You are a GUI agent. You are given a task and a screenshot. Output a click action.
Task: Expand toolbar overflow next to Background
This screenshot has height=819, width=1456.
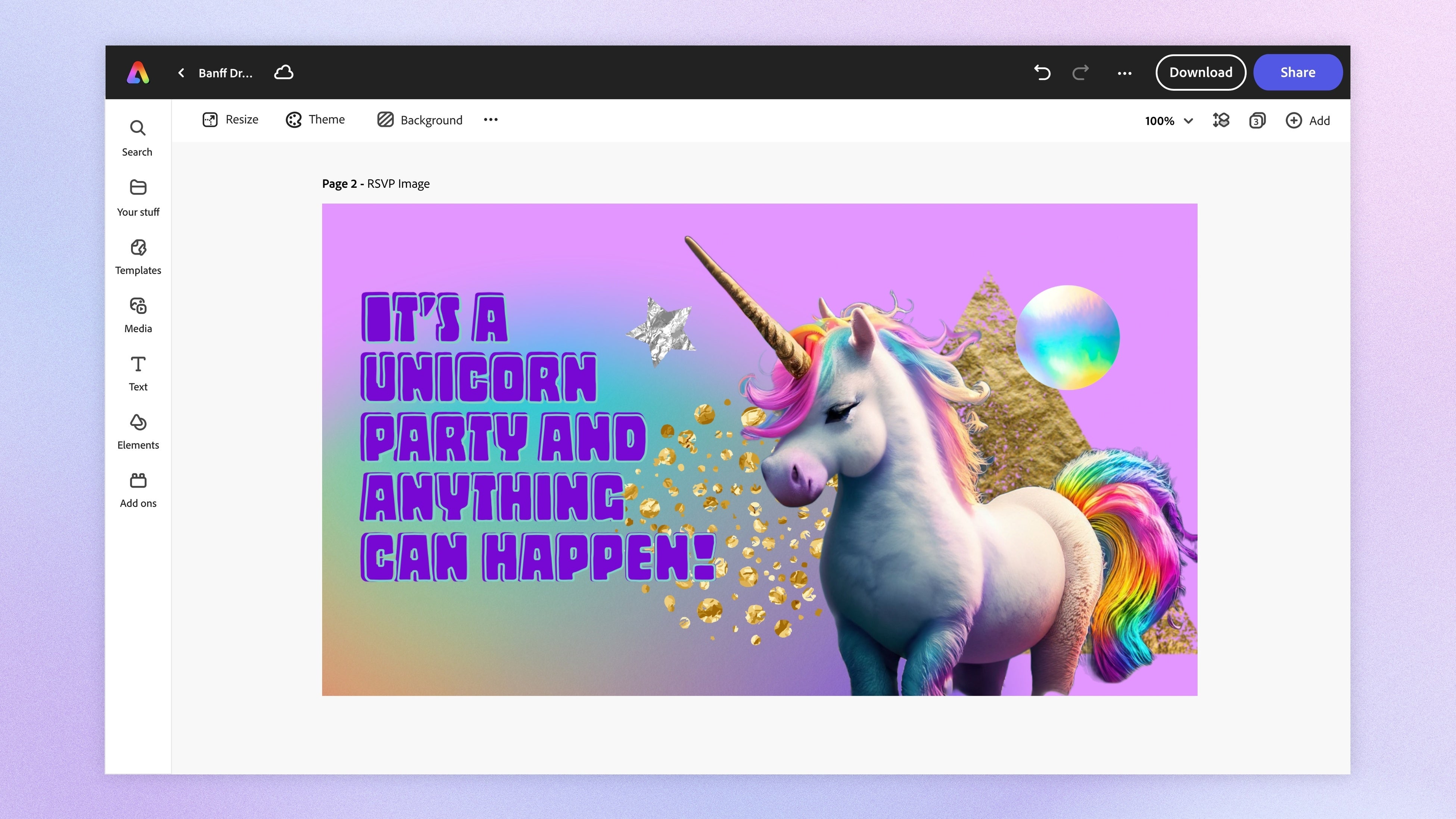pos(491,119)
